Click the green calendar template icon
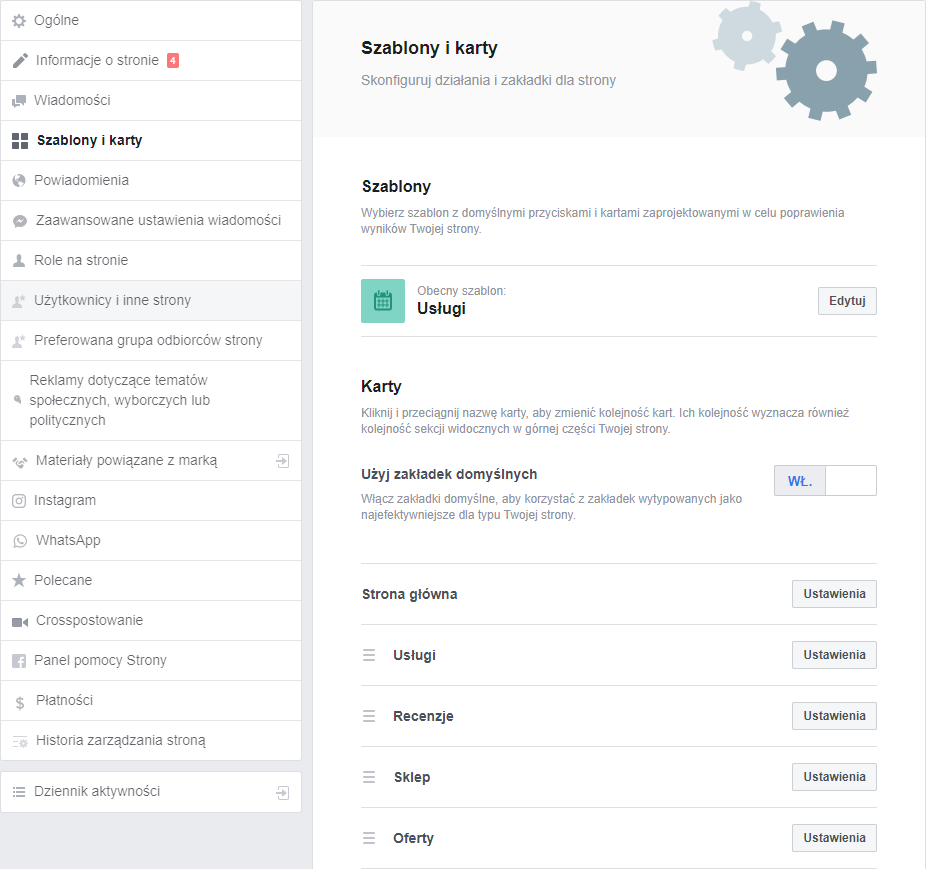This screenshot has height=869, width=926. tap(383, 301)
